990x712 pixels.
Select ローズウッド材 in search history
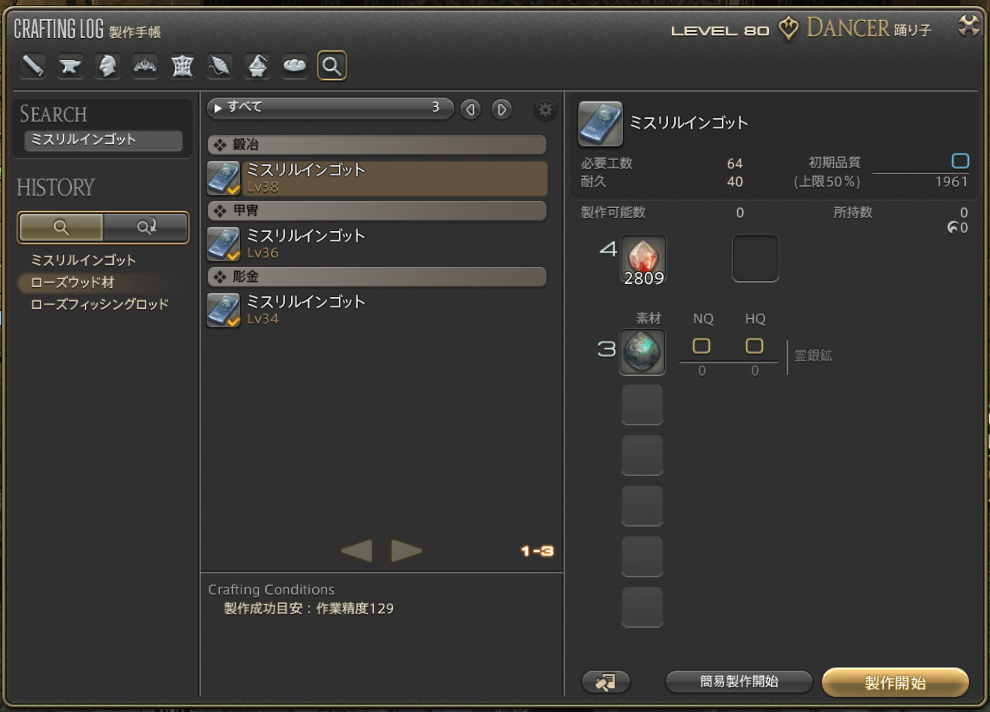[73, 282]
